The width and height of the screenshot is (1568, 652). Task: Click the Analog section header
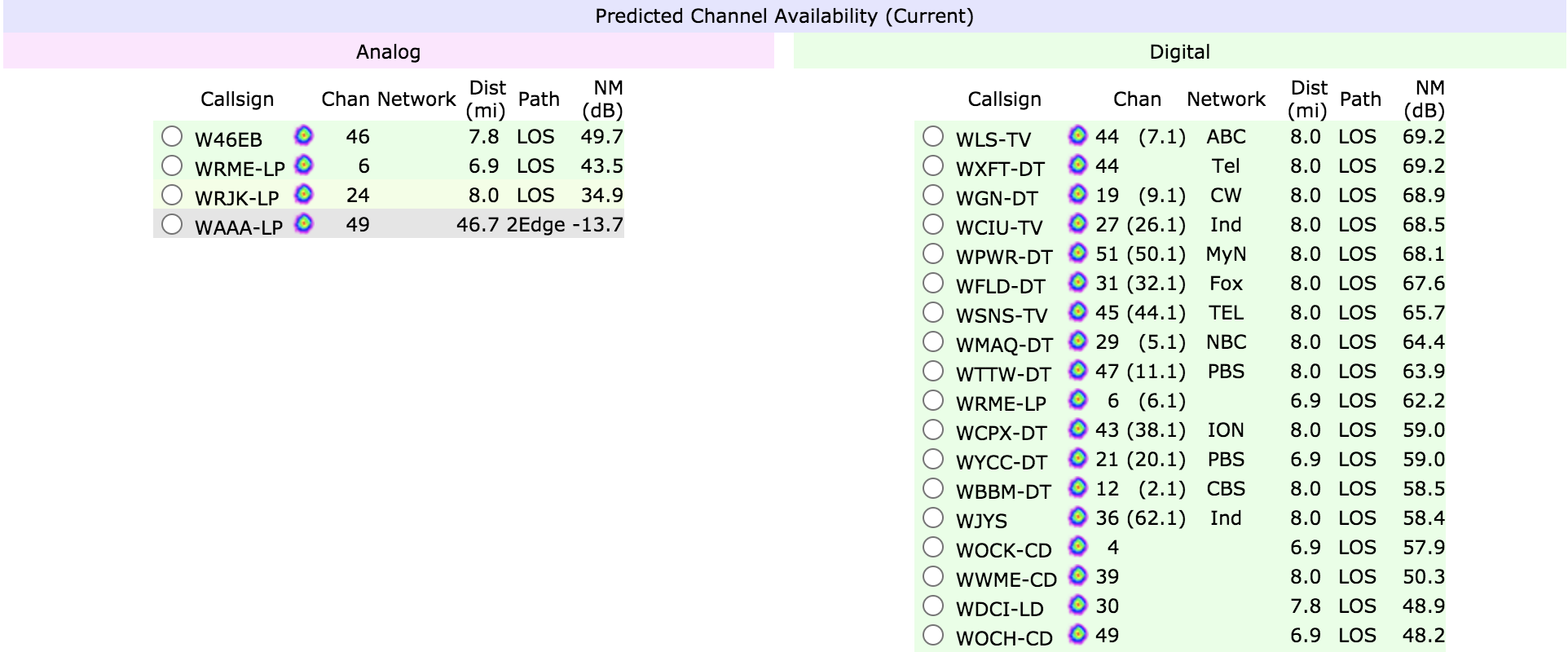[388, 52]
